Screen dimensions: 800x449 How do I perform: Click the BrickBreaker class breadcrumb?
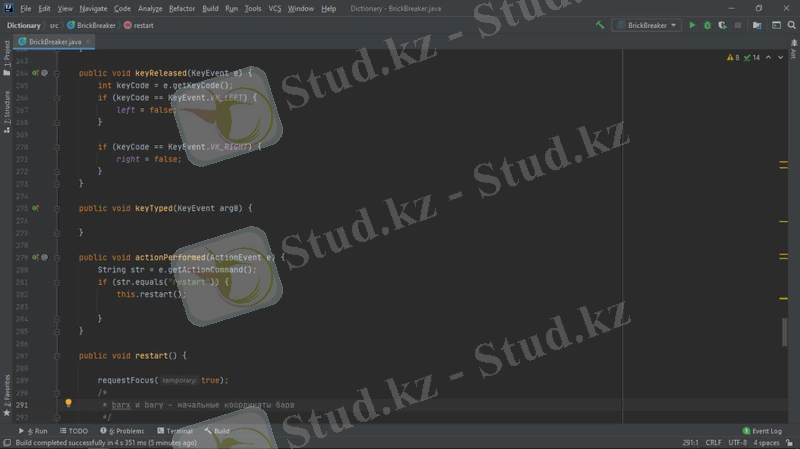point(91,26)
